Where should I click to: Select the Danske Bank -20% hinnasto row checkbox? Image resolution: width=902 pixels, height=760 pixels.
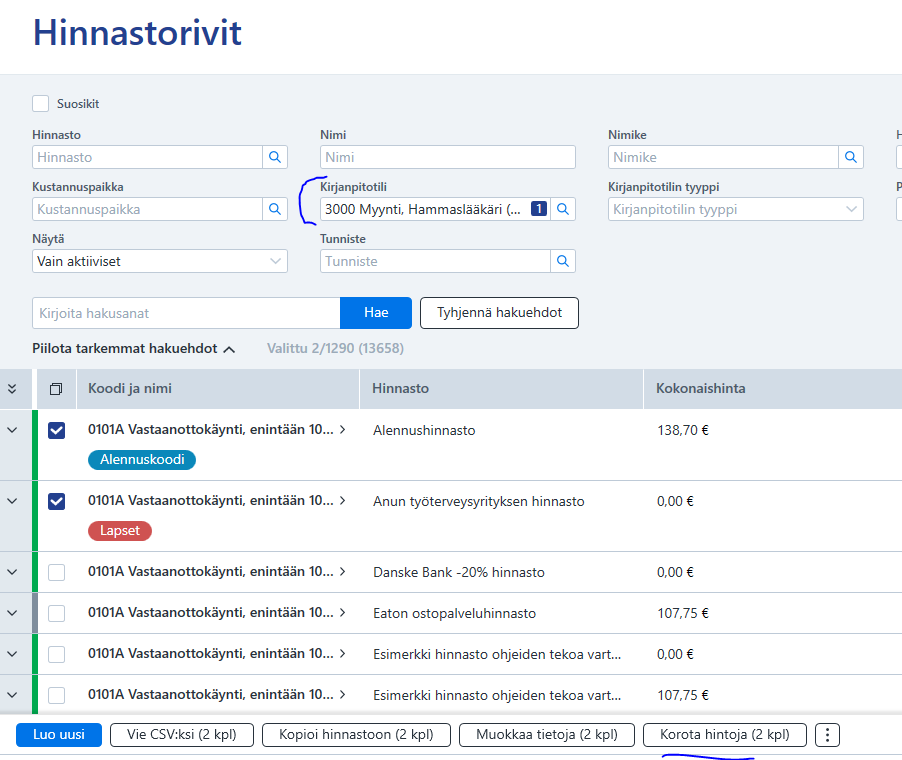tap(57, 573)
